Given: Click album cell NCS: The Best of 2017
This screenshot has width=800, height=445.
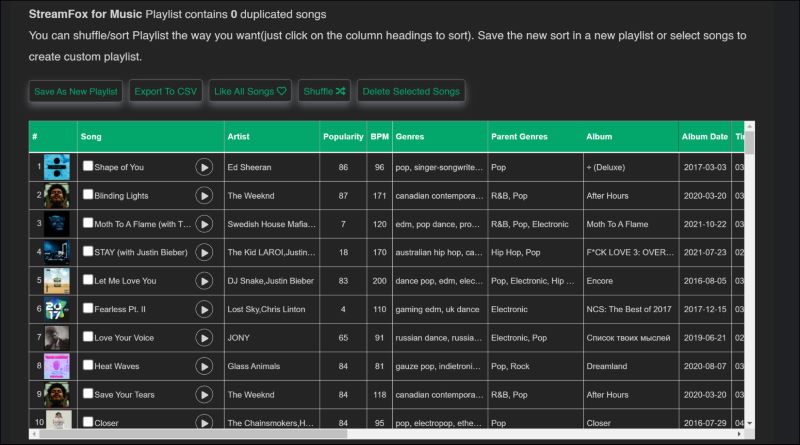Looking at the screenshot, I should (x=629, y=309).
